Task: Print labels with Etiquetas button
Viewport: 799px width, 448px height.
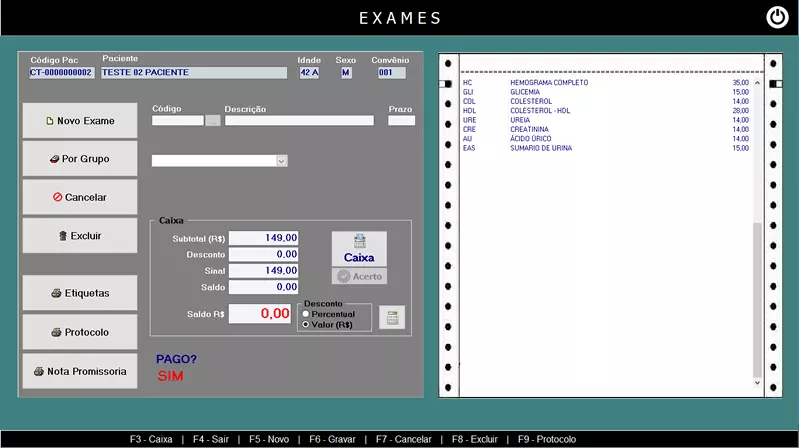Action: [x=80, y=293]
